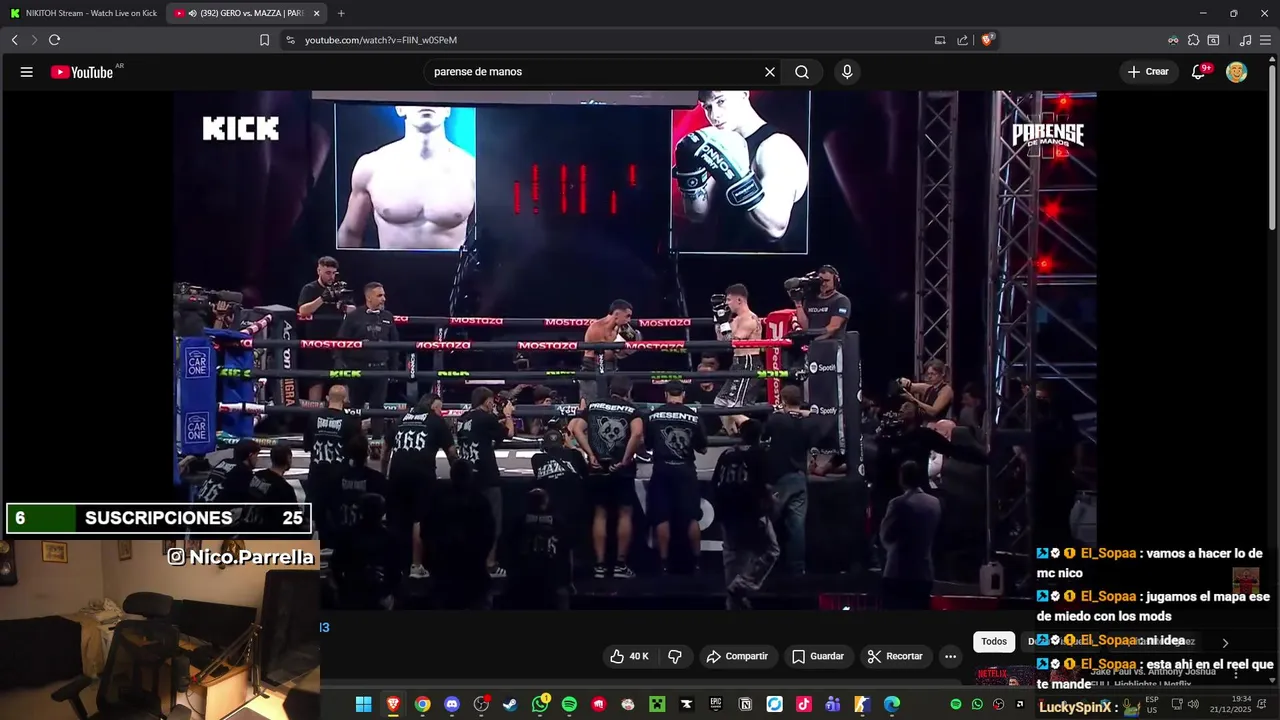The image size is (1280, 720).
Task: Open Brave Shields lion icon
Action: click(987, 40)
